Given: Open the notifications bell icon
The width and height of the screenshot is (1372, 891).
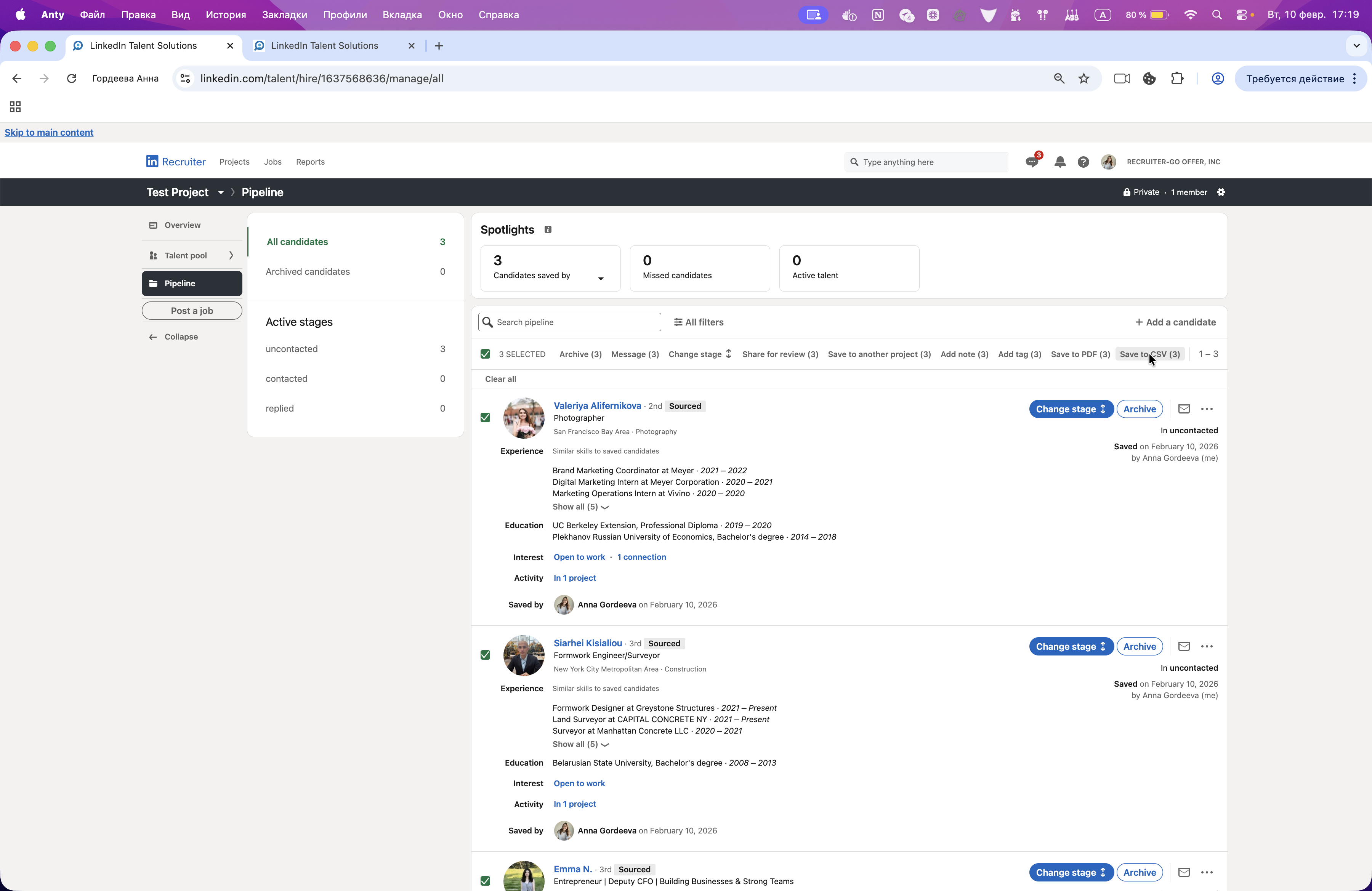Looking at the screenshot, I should [x=1059, y=162].
